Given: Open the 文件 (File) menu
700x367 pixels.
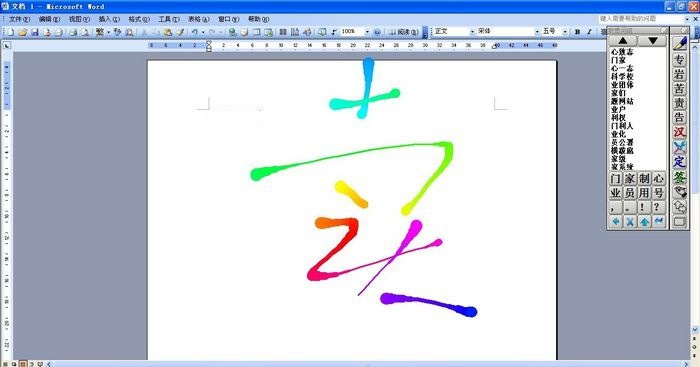Looking at the screenshot, I should pyautogui.click(x=19, y=19).
